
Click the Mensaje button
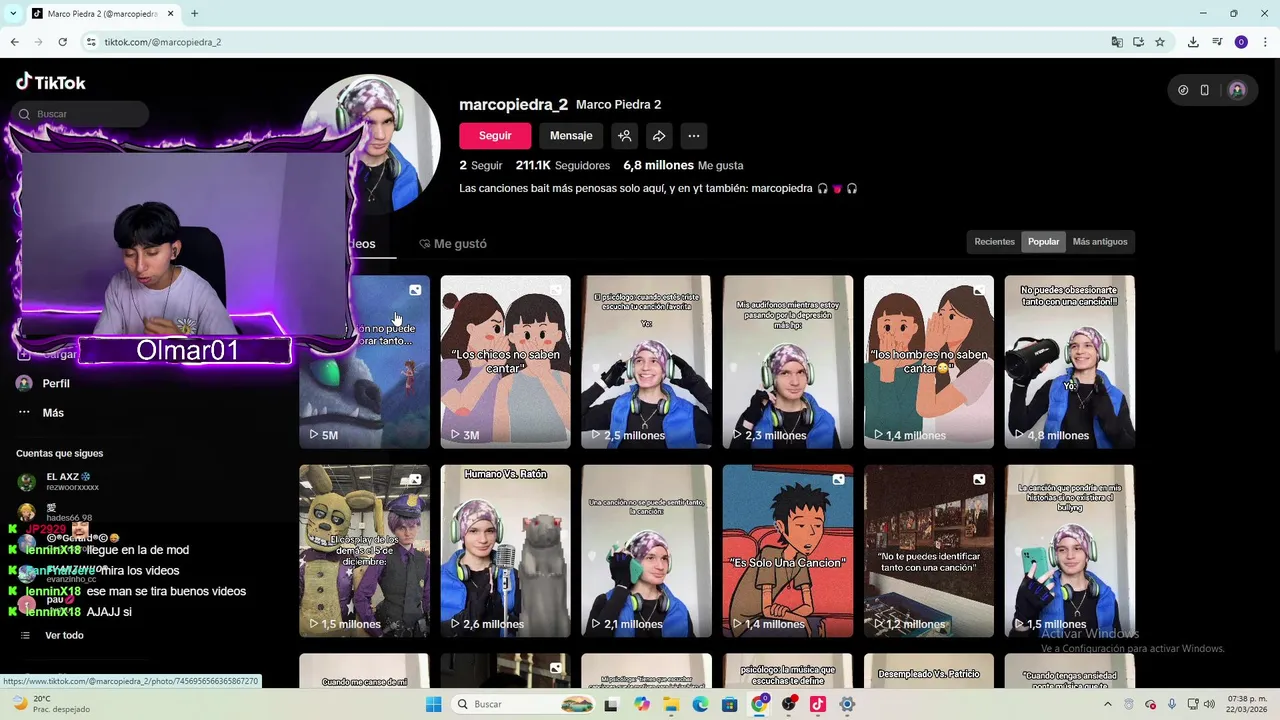point(571,136)
